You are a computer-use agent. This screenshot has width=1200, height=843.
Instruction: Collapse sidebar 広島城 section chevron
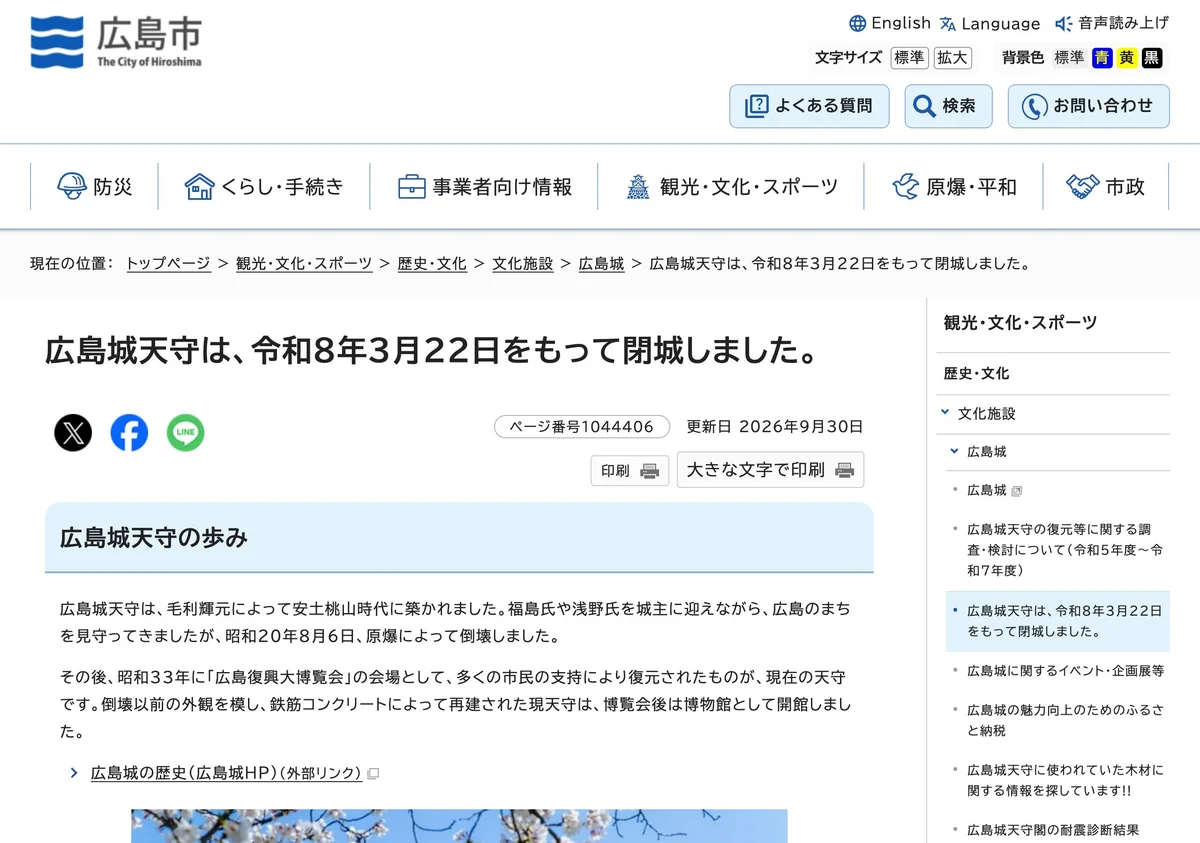[x=954, y=451]
